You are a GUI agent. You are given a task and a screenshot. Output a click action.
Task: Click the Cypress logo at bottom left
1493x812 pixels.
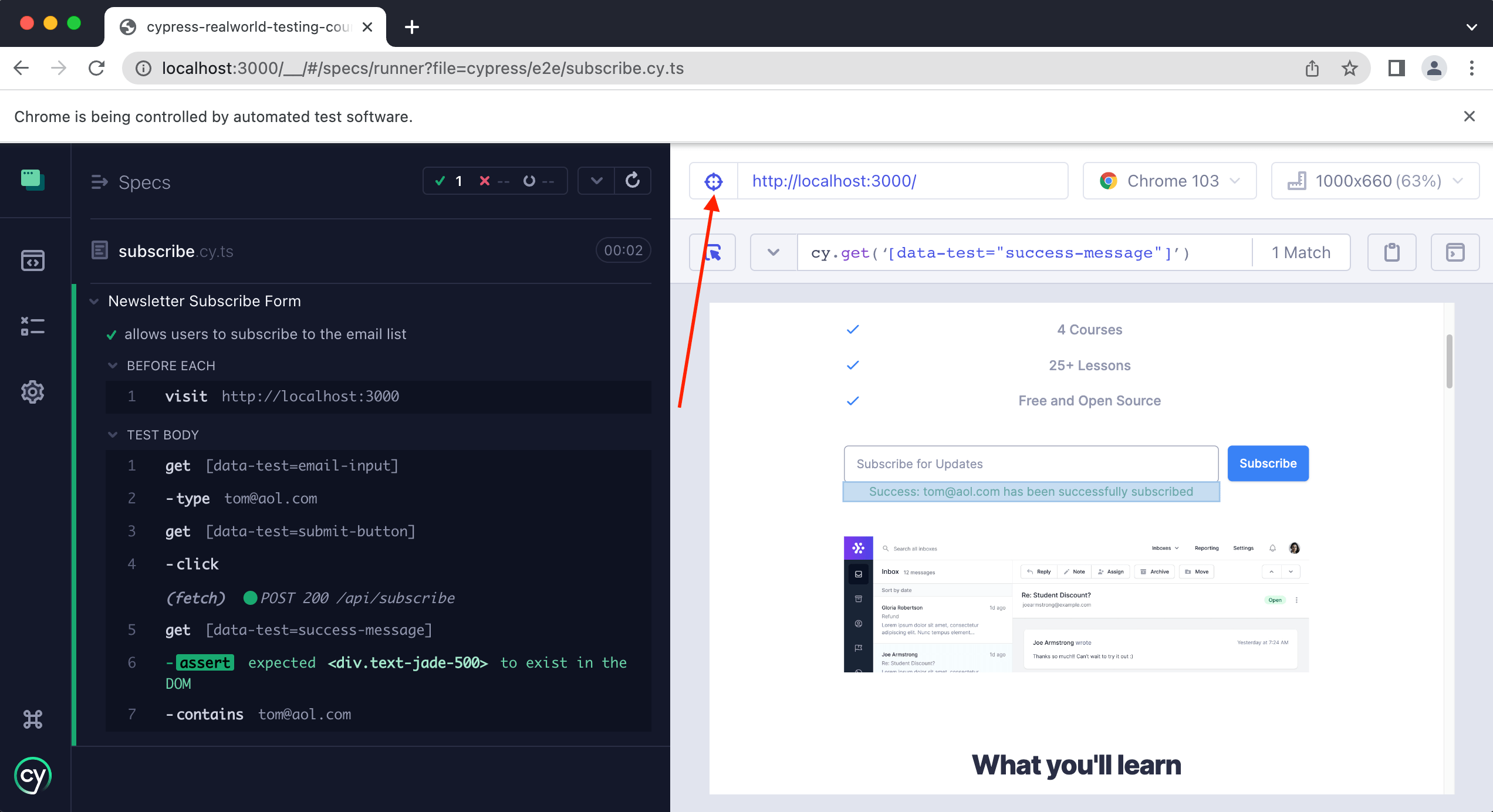point(33,775)
